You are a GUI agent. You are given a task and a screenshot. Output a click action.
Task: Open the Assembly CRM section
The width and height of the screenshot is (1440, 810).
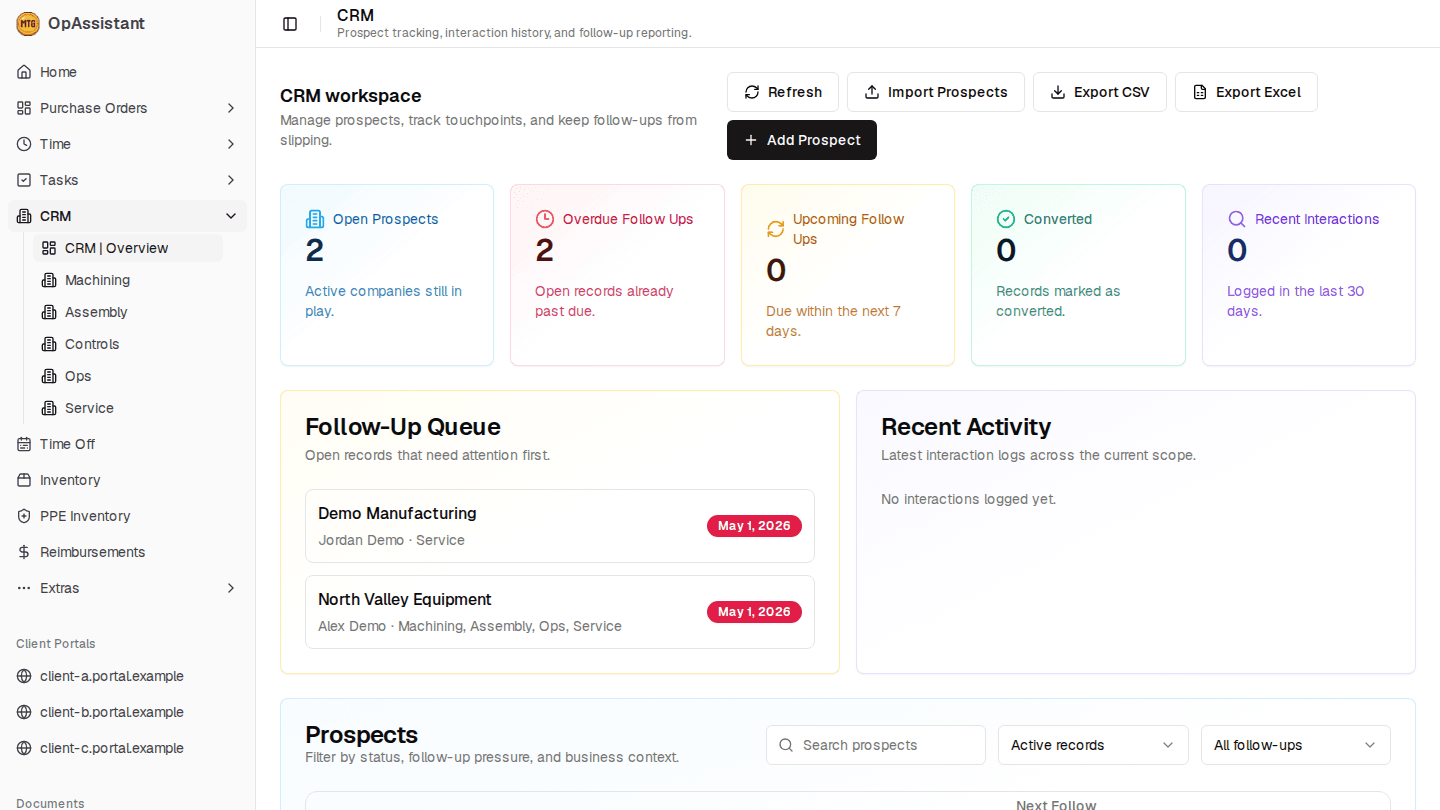click(128, 312)
